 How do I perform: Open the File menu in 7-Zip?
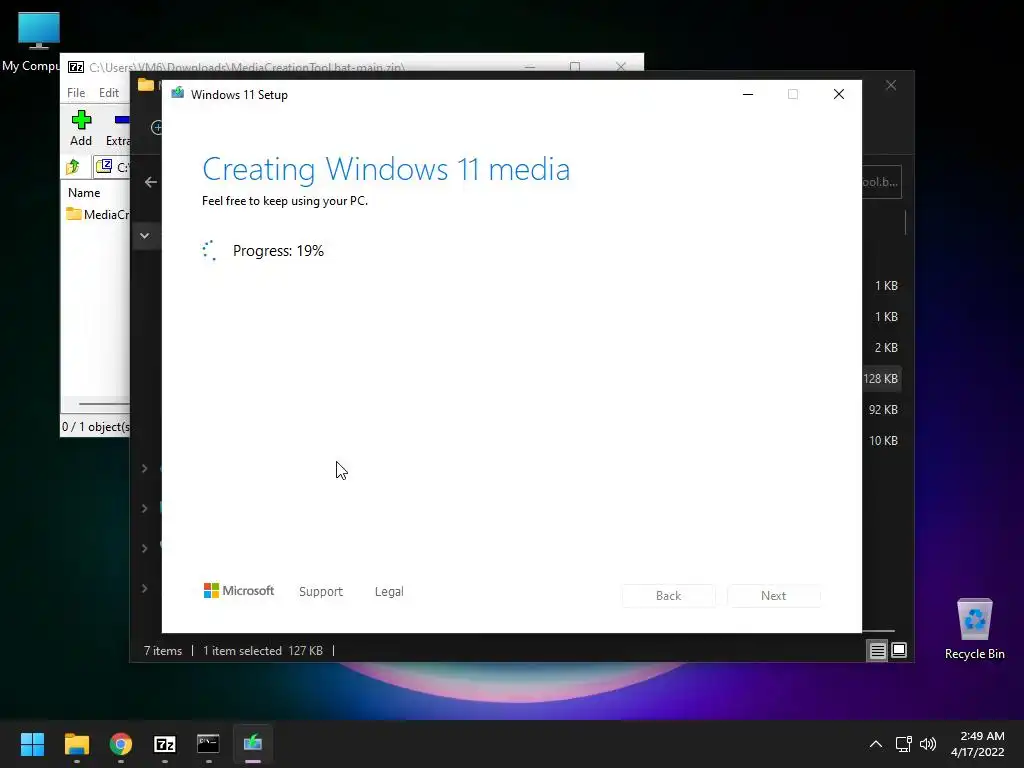[76, 93]
